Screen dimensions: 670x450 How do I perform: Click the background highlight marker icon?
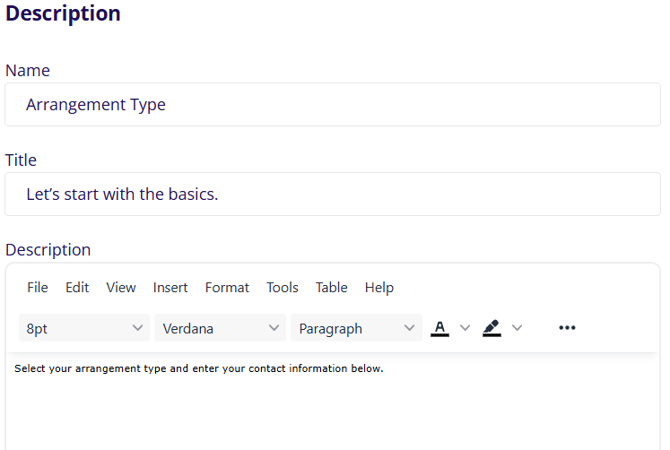[x=491, y=328]
